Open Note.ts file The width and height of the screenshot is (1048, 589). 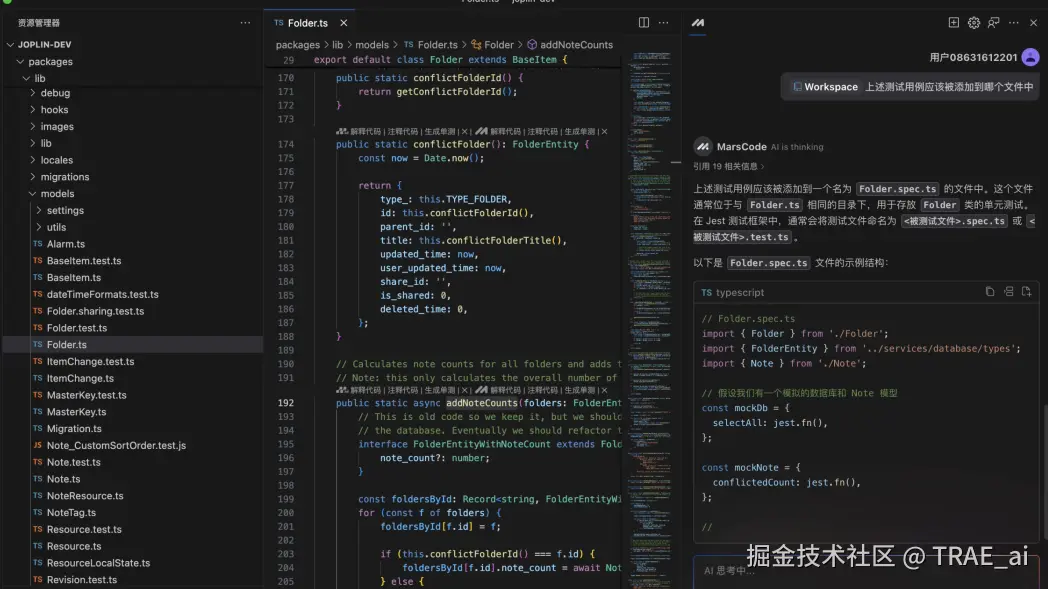tap(132, 479)
